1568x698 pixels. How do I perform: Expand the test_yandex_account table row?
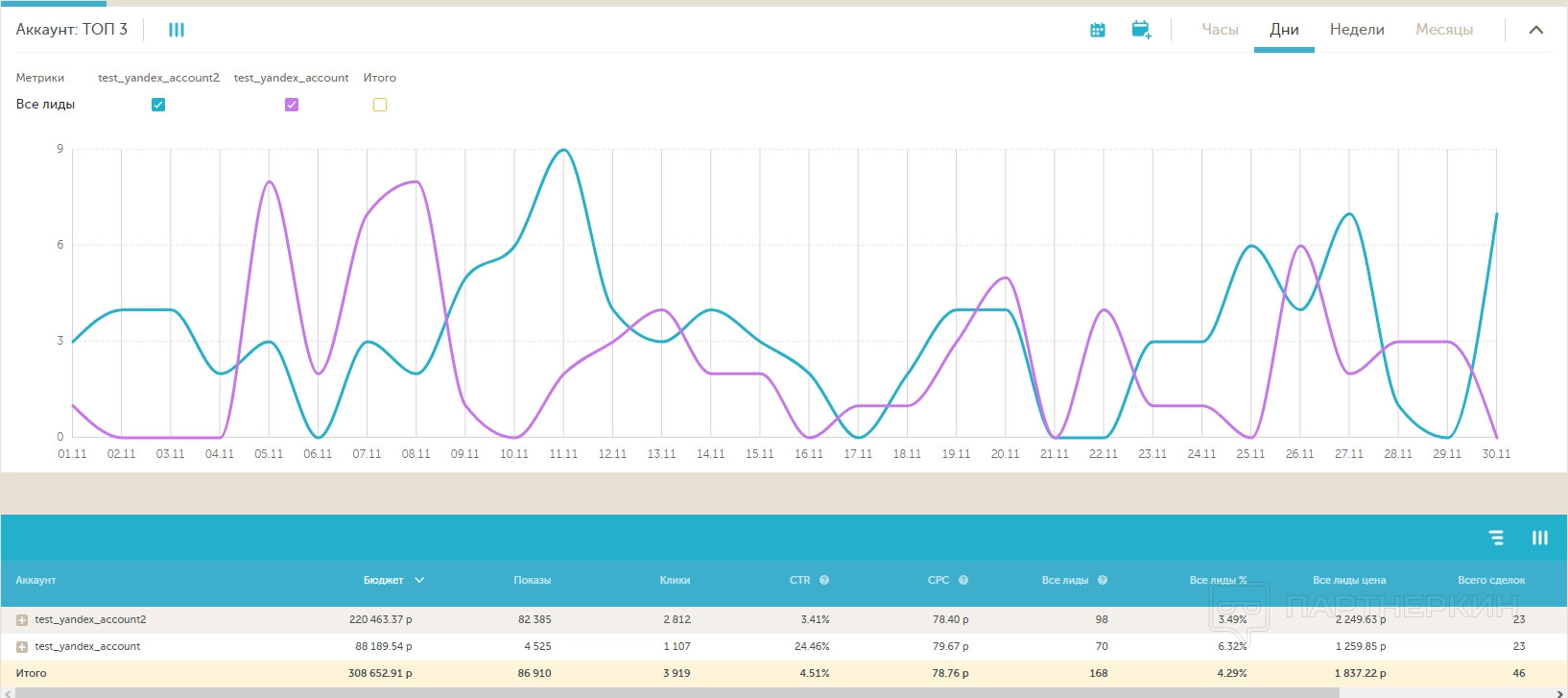point(22,647)
